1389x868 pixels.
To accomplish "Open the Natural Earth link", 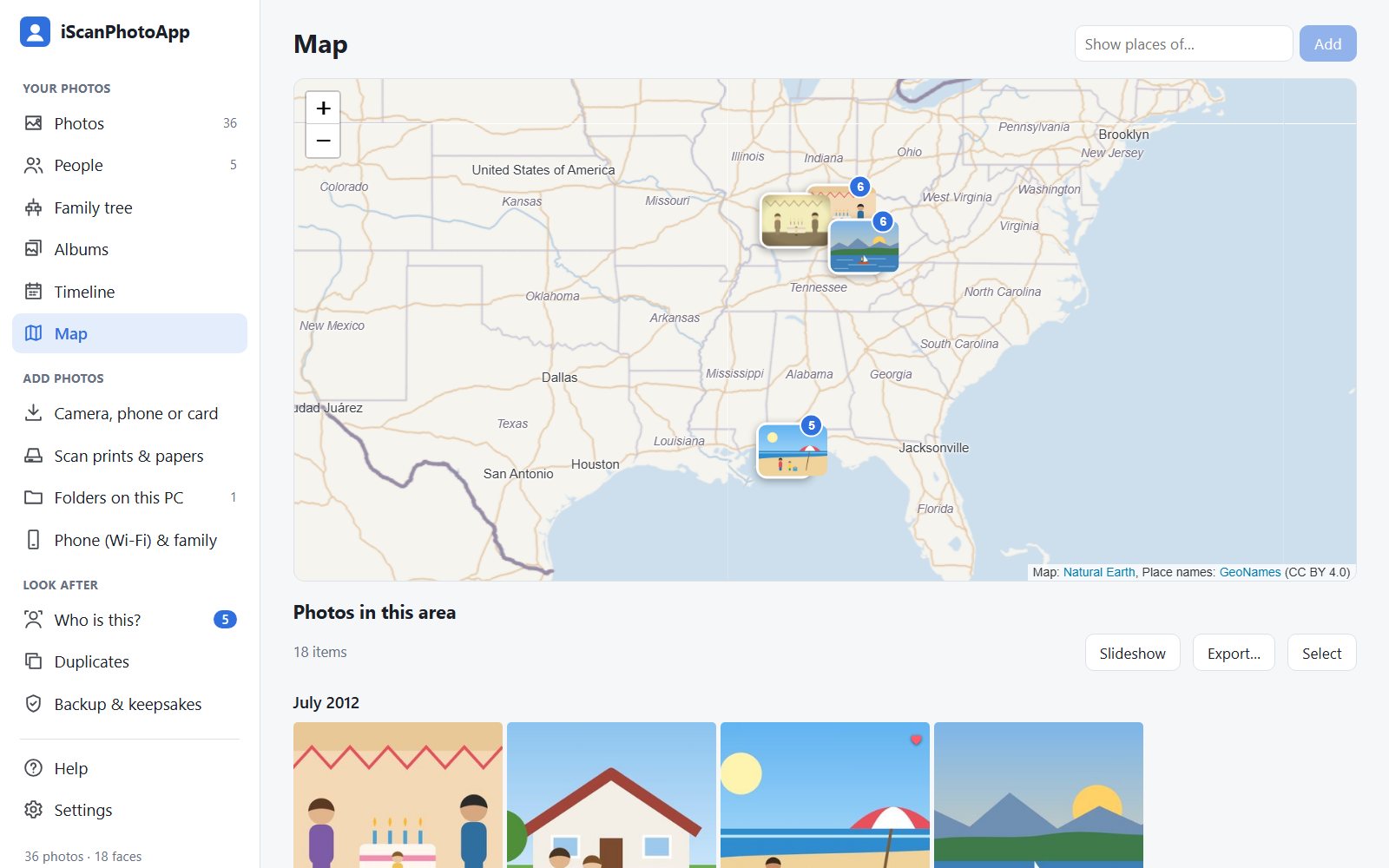I will tap(1099, 572).
